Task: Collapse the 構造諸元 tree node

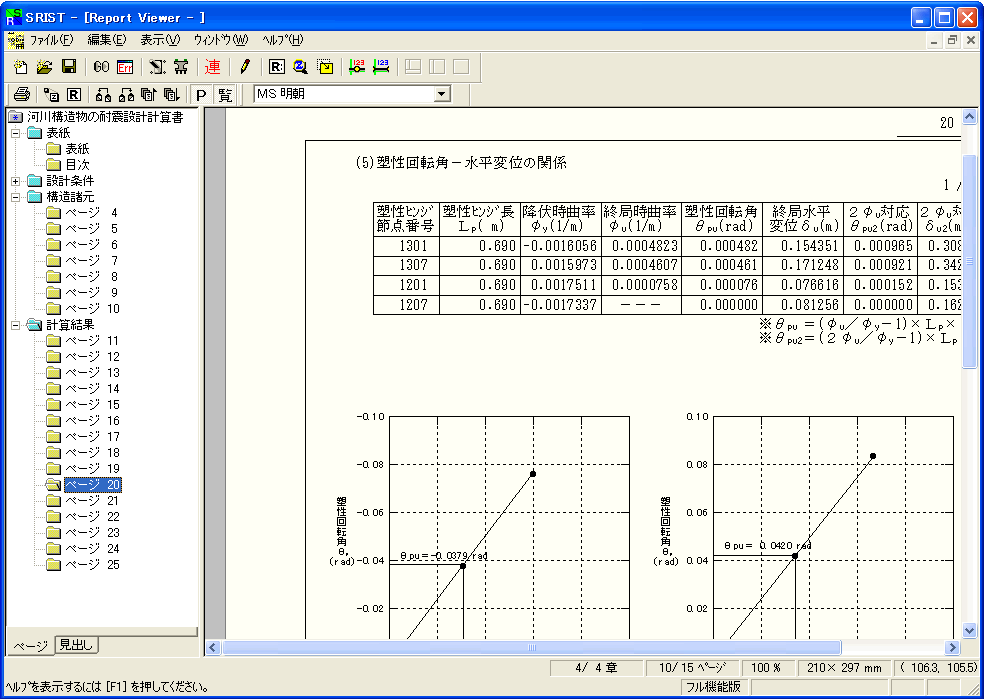Action: (x=16, y=197)
